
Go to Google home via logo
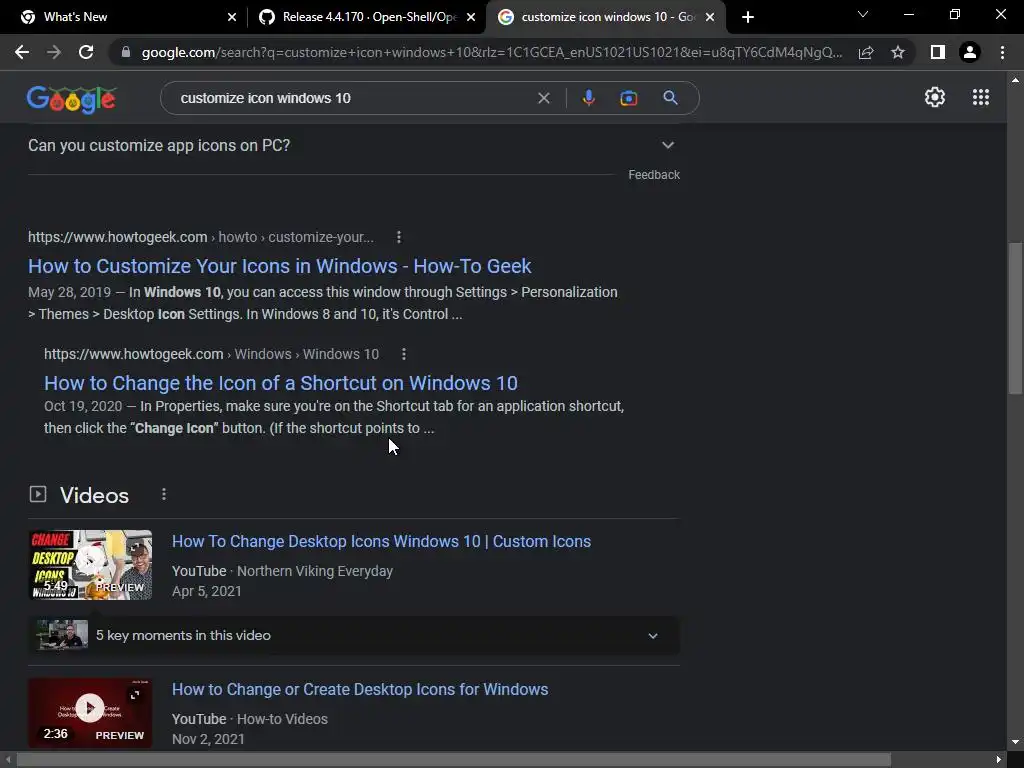click(72, 99)
